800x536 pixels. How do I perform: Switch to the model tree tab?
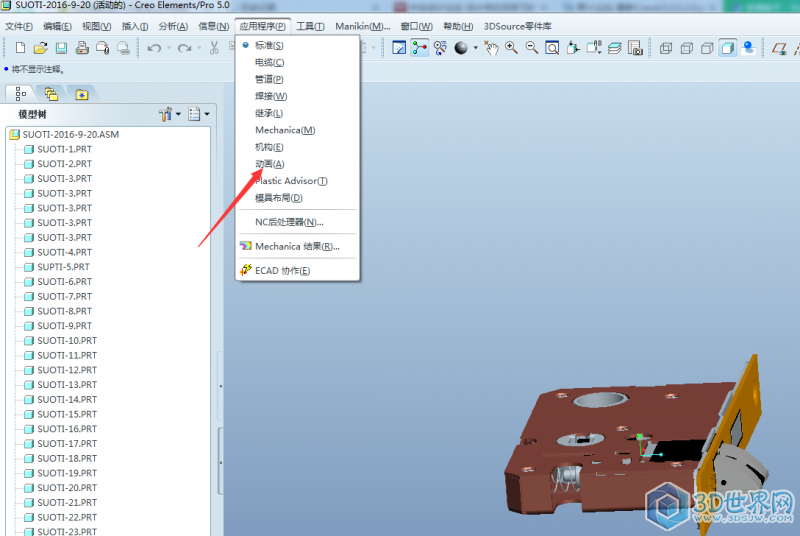coord(21,94)
